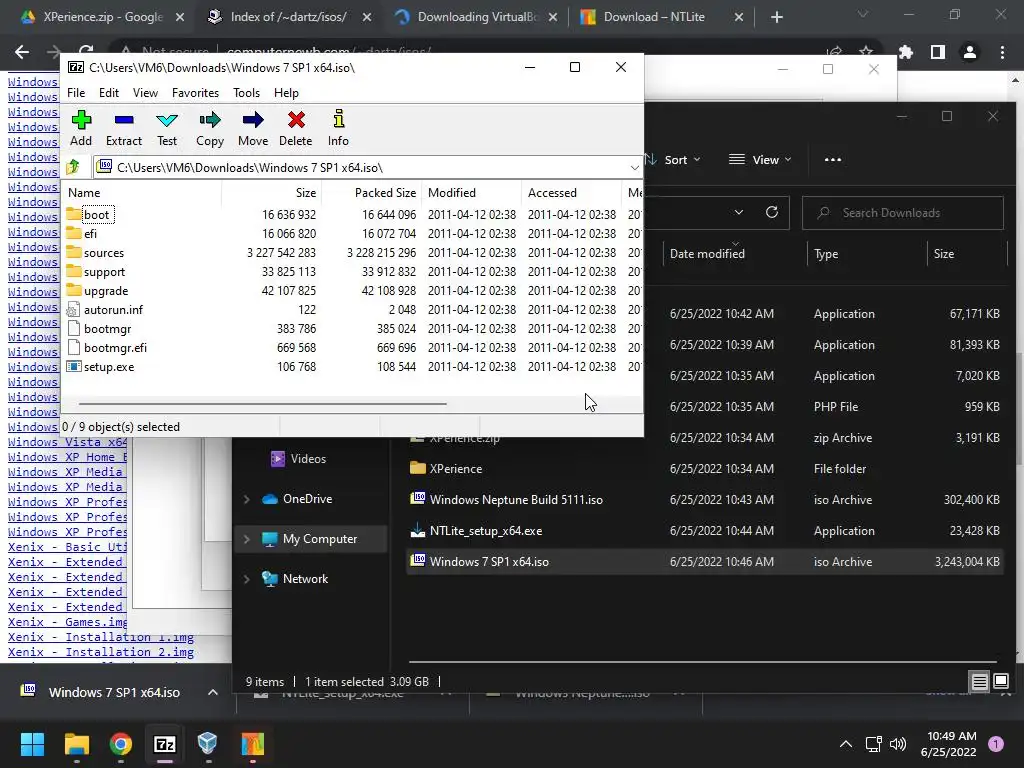The width and height of the screenshot is (1024, 768).
Task: Open the Windows Vista x64 link
Action: click(67, 441)
